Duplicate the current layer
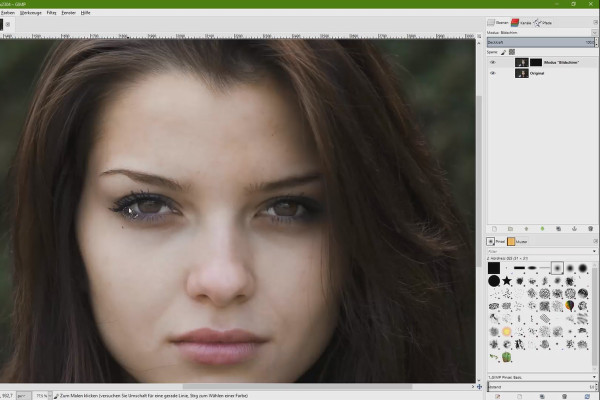 [558, 229]
